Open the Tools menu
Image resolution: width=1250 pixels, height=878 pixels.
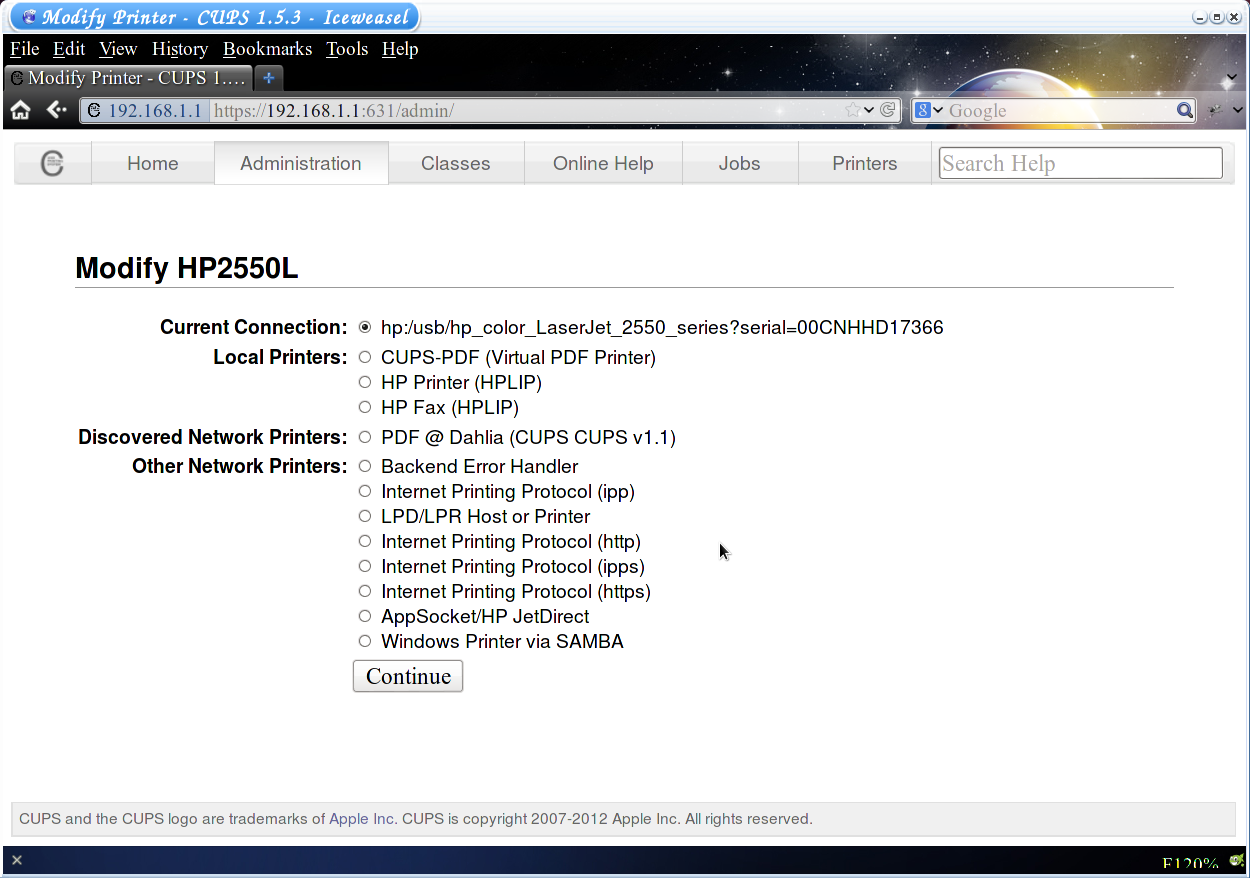pyautogui.click(x=347, y=49)
